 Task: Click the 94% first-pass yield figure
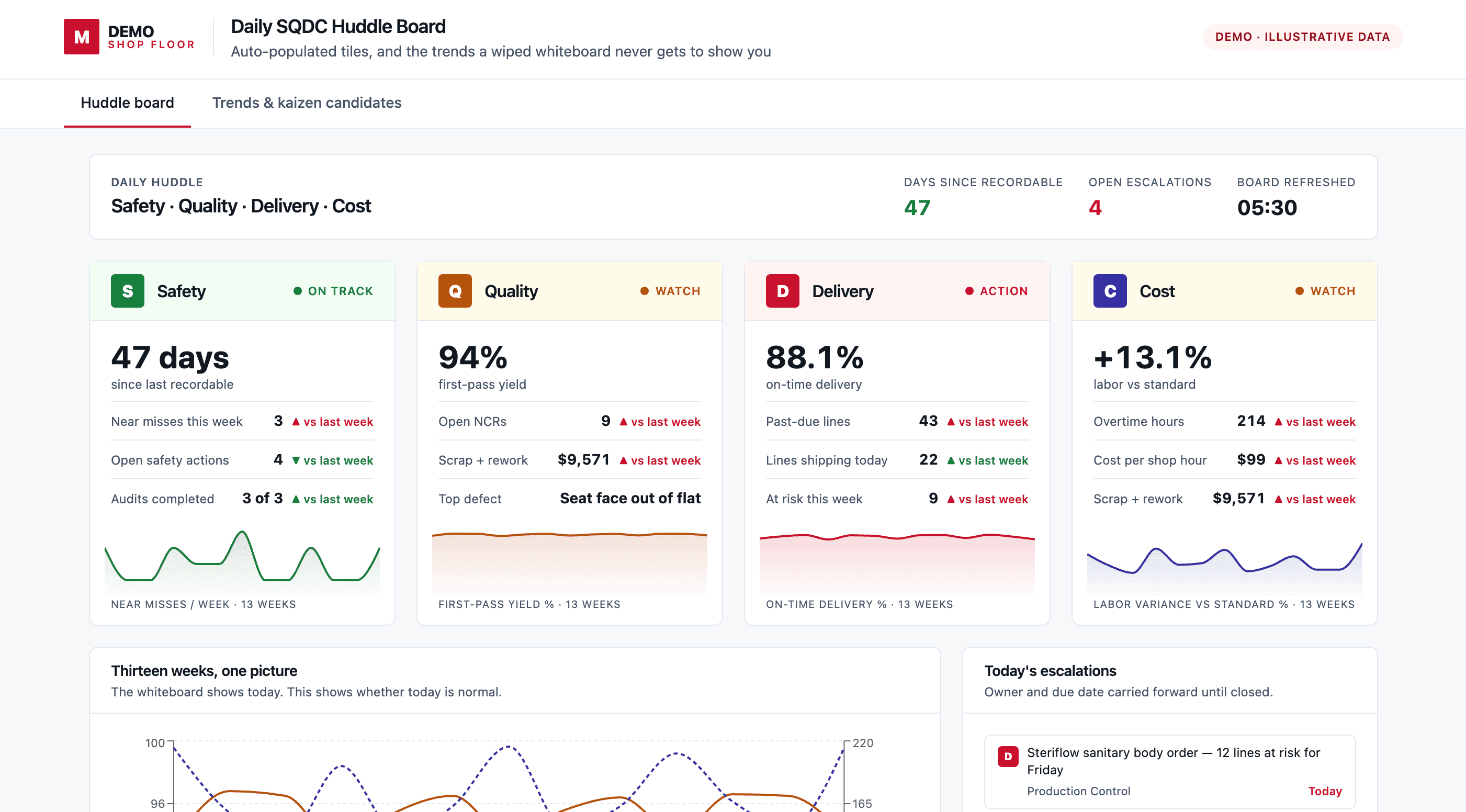[x=472, y=357]
